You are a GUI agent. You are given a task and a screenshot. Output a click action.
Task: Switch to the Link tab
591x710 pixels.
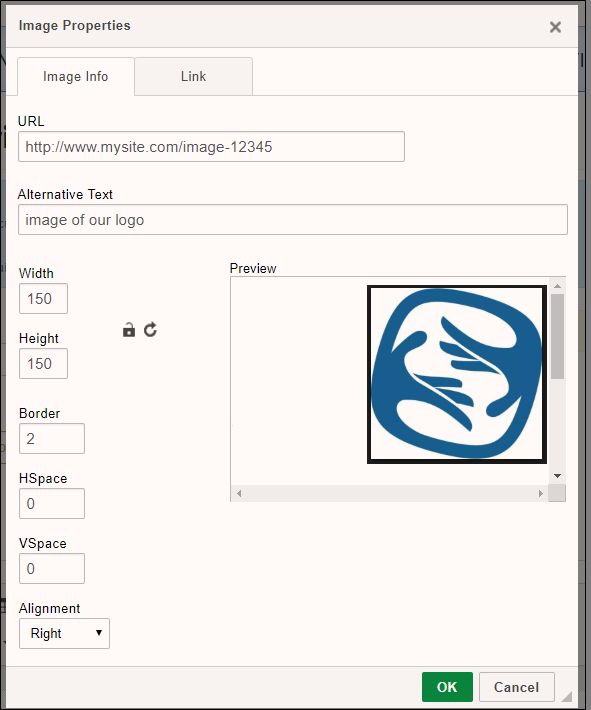(193, 76)
